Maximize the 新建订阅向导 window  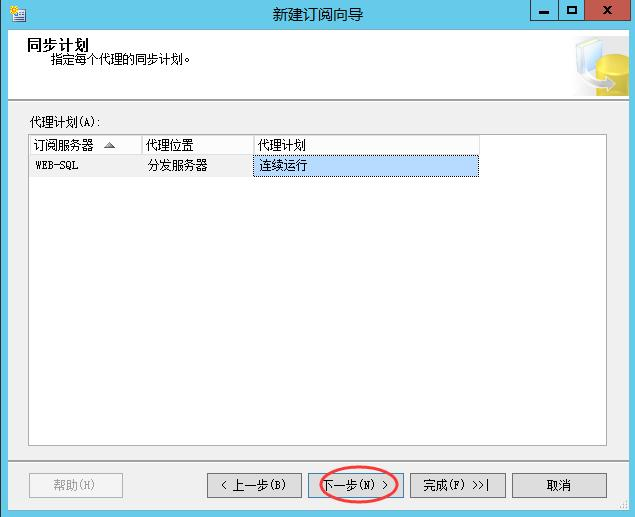571,12
